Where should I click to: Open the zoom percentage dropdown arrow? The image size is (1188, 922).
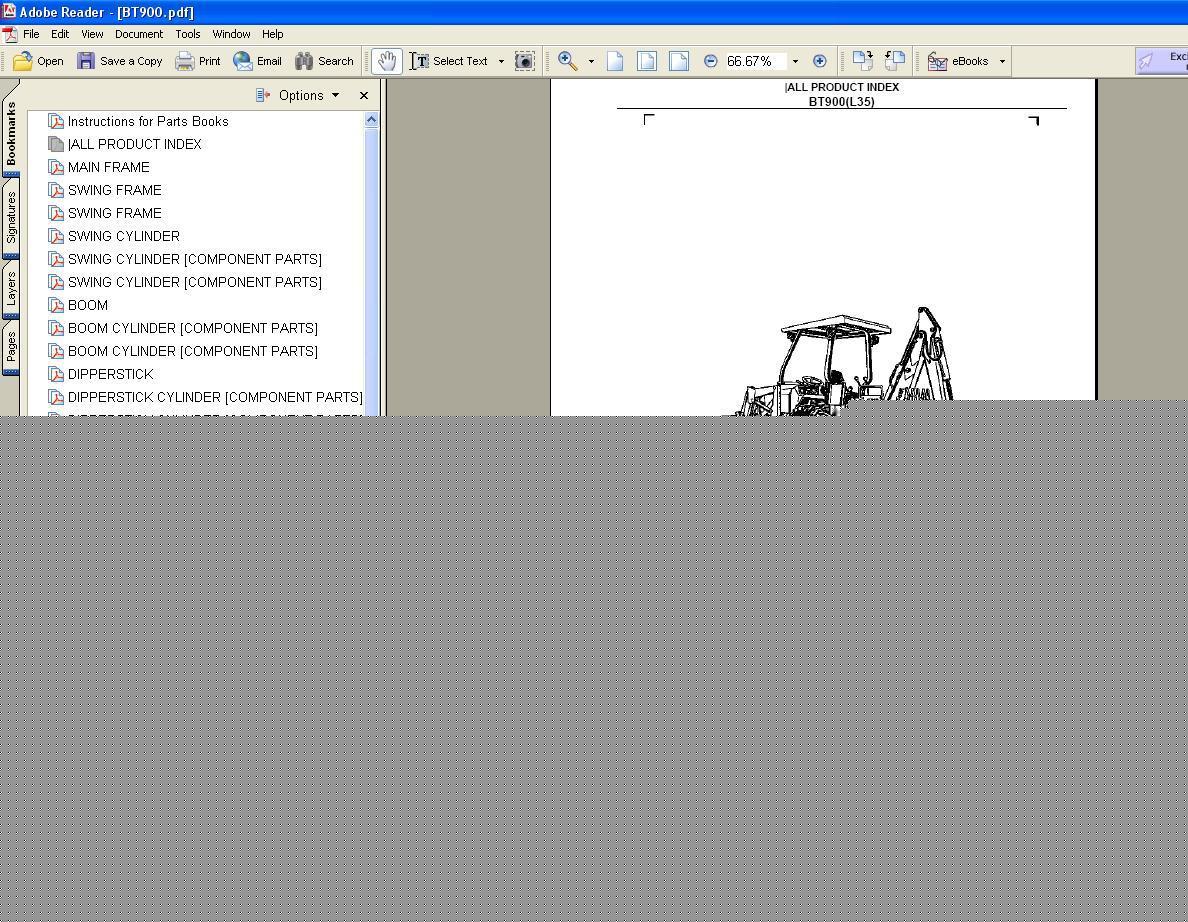tap(795, 61)
